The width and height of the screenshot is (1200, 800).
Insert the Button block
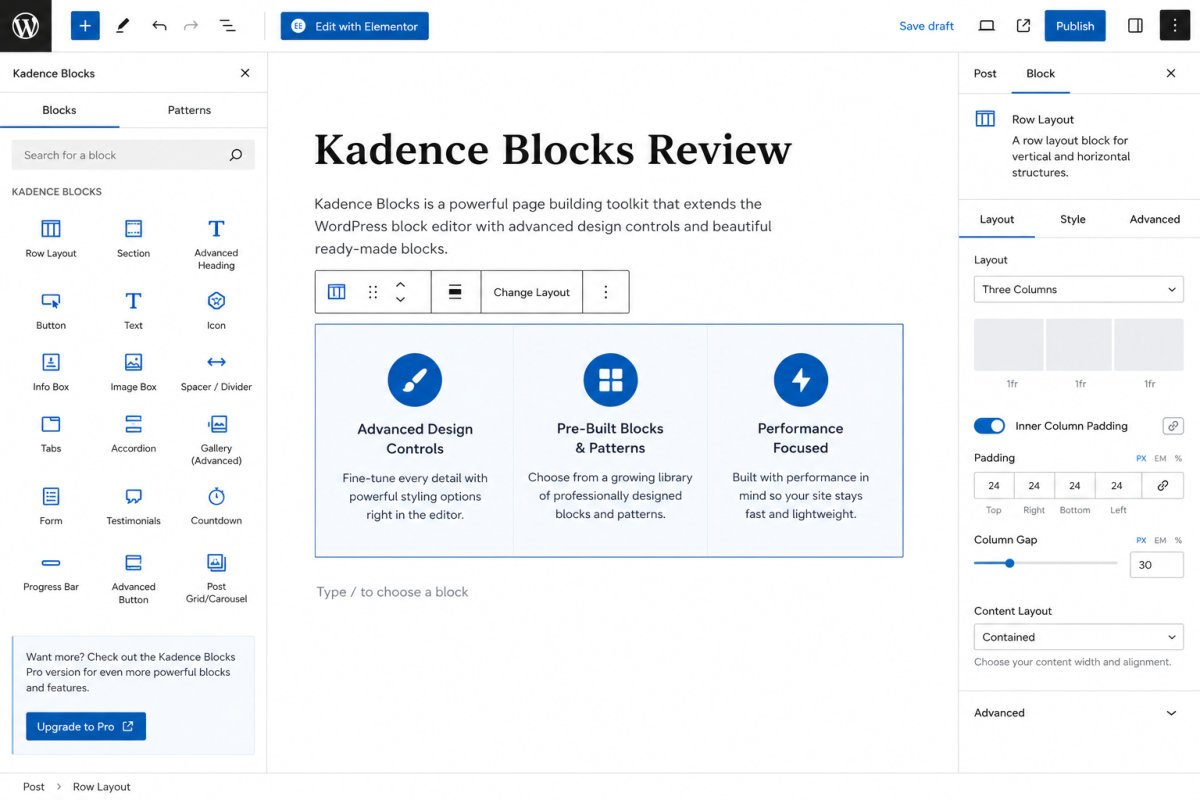click(x=51, y=311)
